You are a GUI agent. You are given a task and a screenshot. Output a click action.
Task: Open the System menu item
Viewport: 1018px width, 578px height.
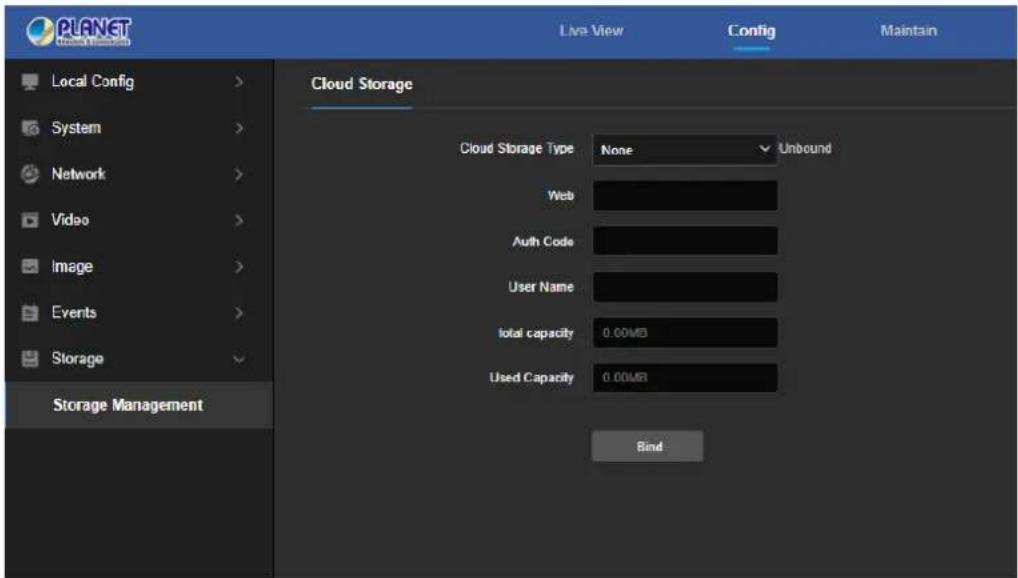point(139,128)
